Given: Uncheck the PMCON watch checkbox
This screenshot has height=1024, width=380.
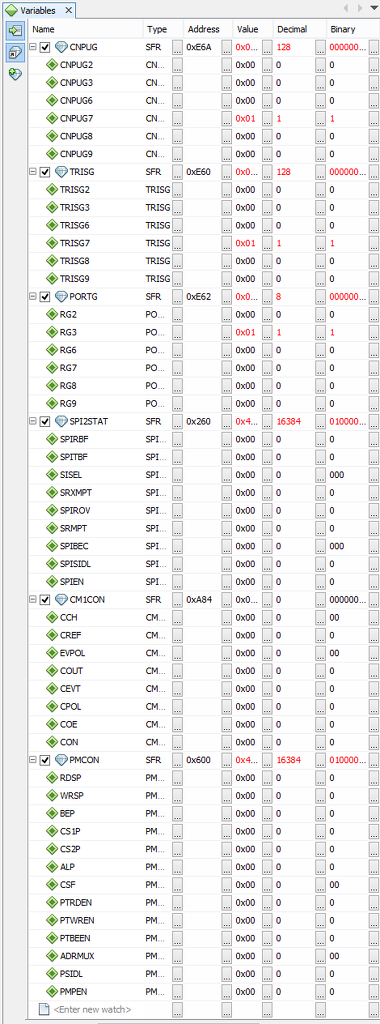Looking at the screenshot, I should [x=45, y=759].
